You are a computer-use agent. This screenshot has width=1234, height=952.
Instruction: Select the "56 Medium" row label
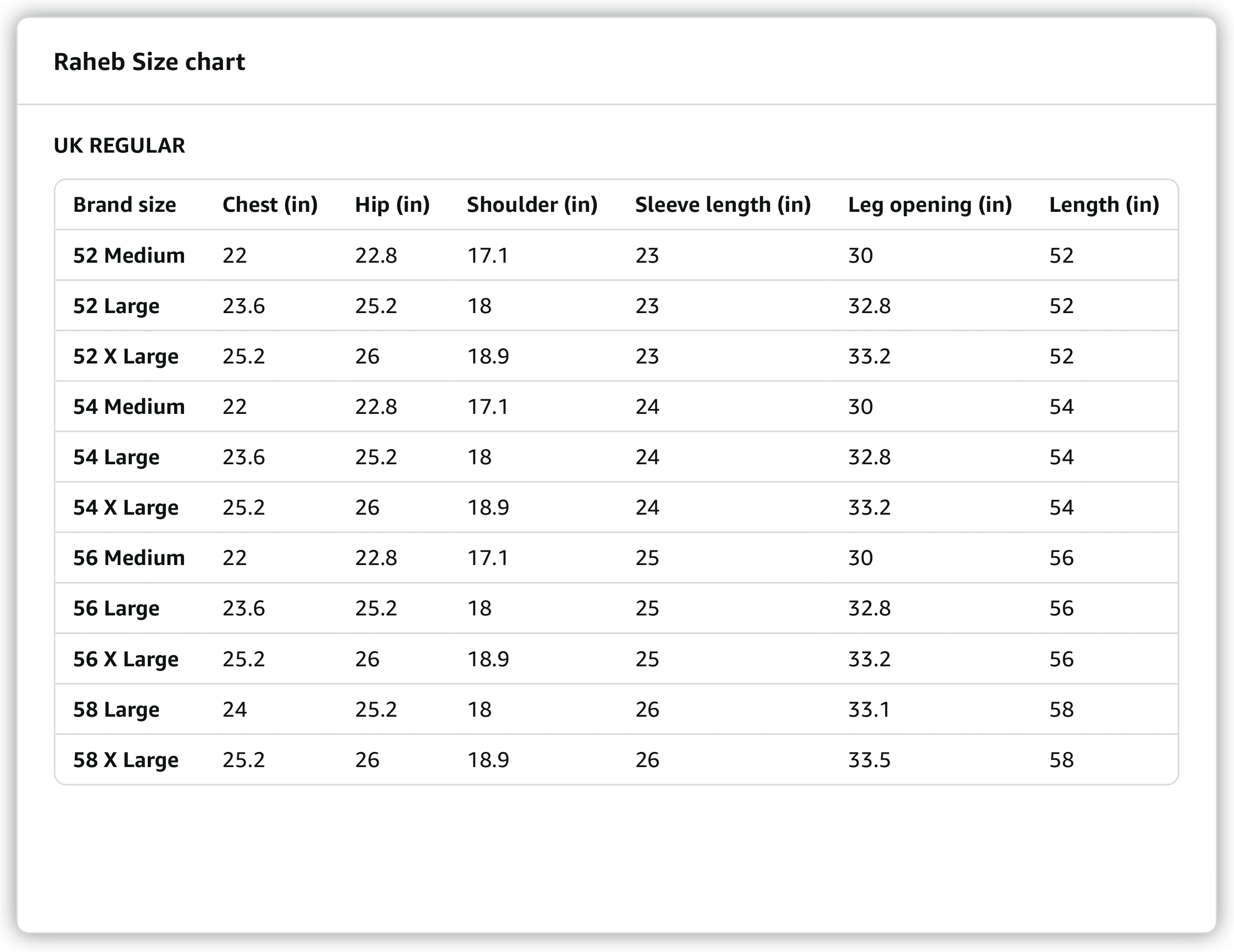point(129,558)
